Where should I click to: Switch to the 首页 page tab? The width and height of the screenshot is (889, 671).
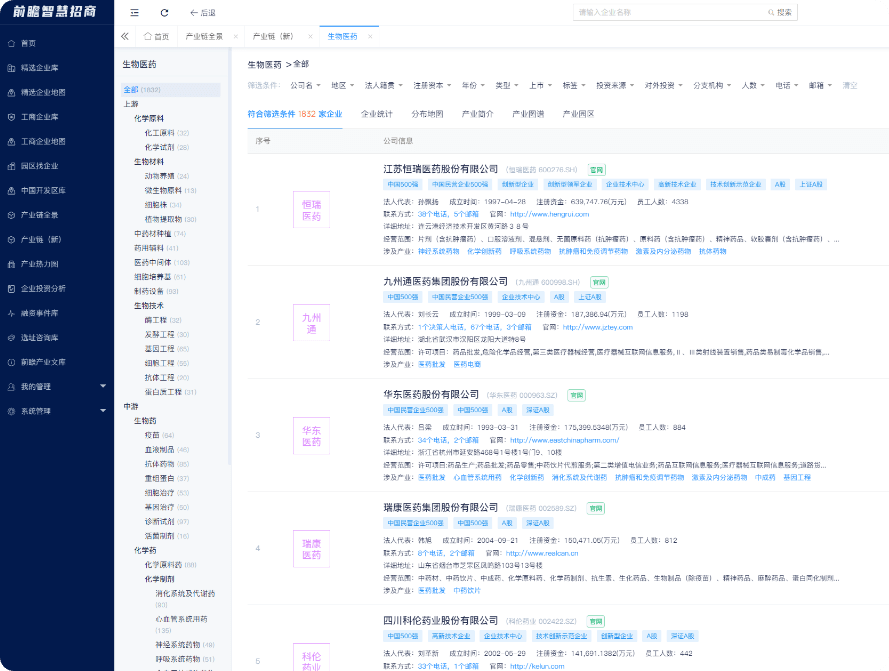156,36
